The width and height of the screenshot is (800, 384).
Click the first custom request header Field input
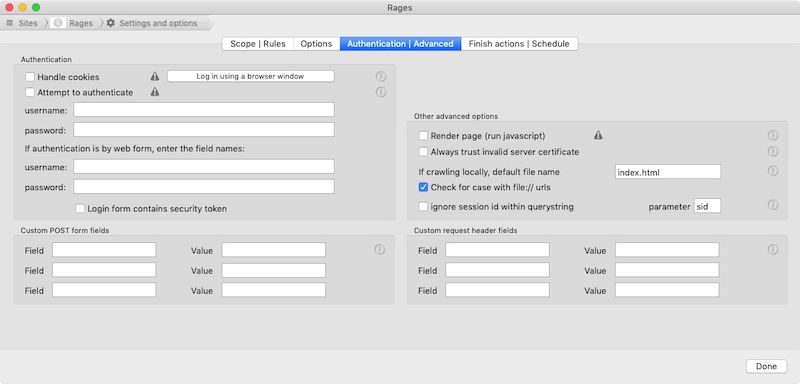pyautogui.click(x=497, y=250)
